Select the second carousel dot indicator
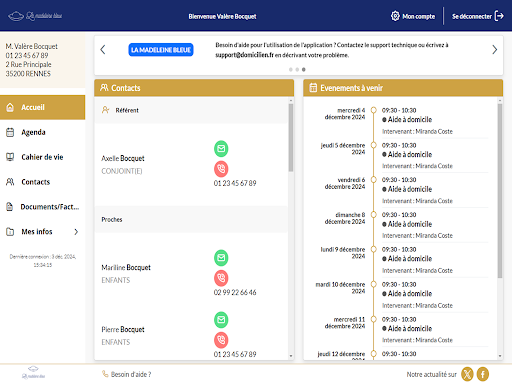This screenshot has height=384, width=512. (x=297, y=69)
